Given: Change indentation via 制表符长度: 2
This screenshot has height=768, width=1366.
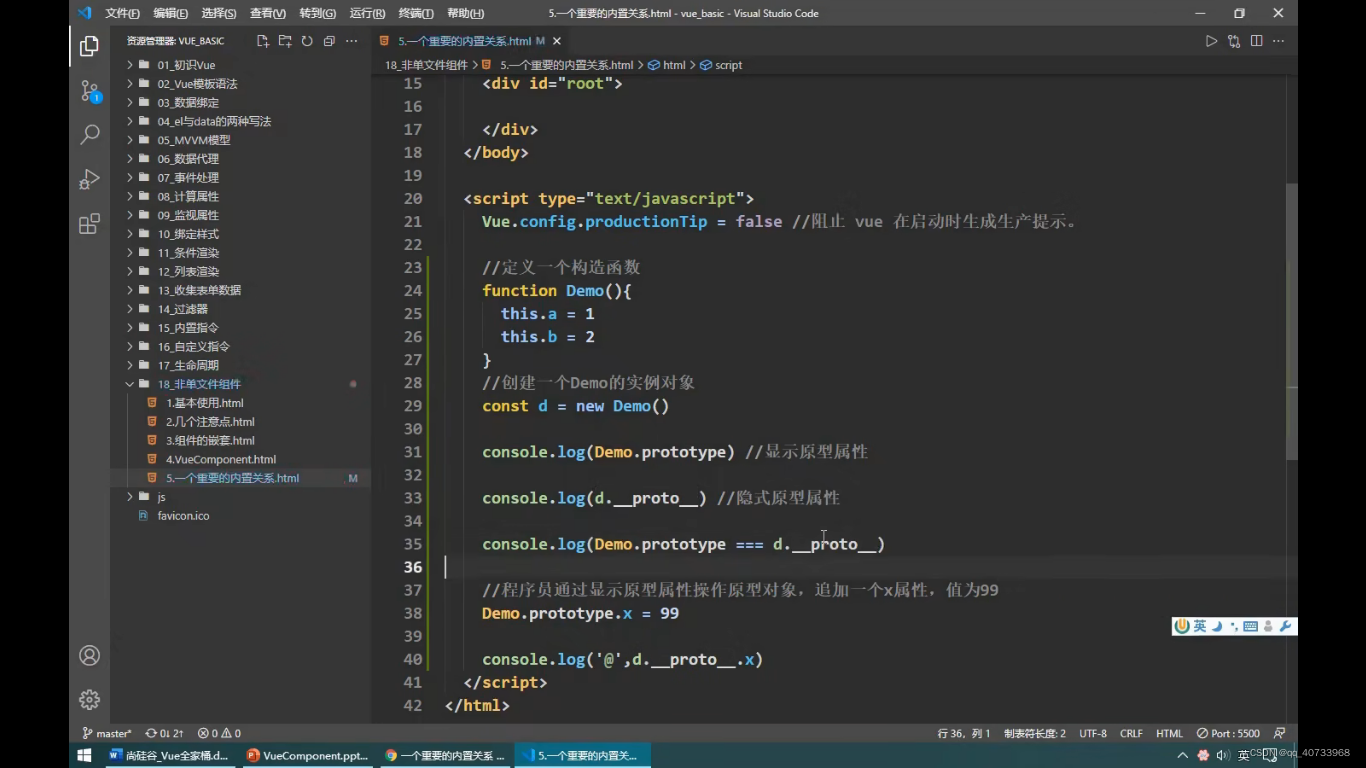Looking at the screenshot, I should coord(1034,733).
